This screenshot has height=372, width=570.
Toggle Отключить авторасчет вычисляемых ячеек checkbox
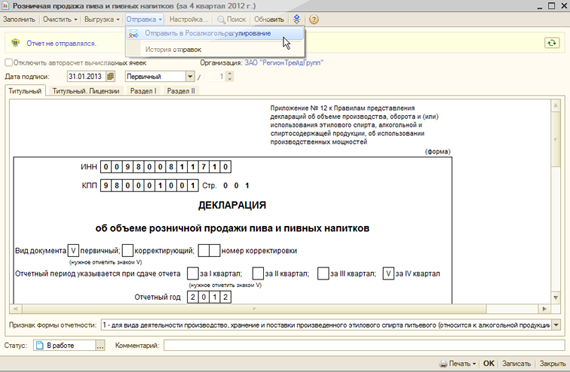9,63
